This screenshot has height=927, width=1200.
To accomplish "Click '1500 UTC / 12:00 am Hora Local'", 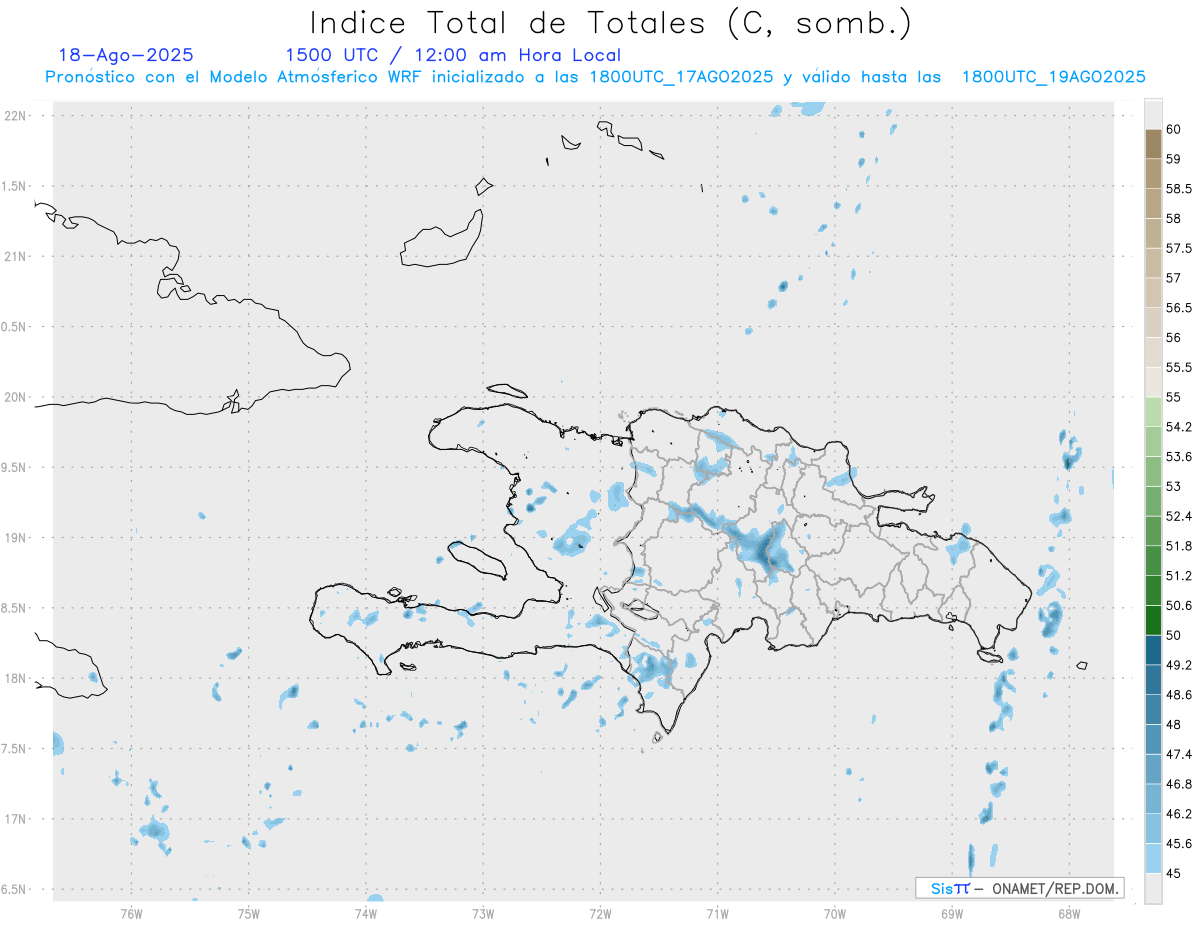I will (x=453, y=55).
